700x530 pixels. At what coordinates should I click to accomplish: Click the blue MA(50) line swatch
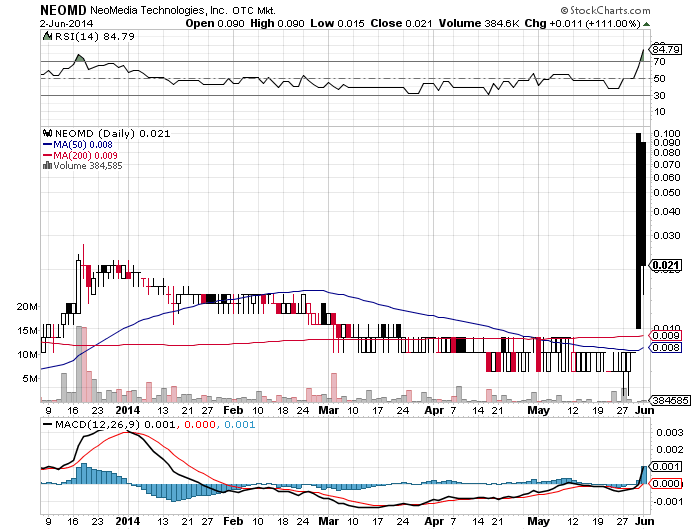(47, 144)
